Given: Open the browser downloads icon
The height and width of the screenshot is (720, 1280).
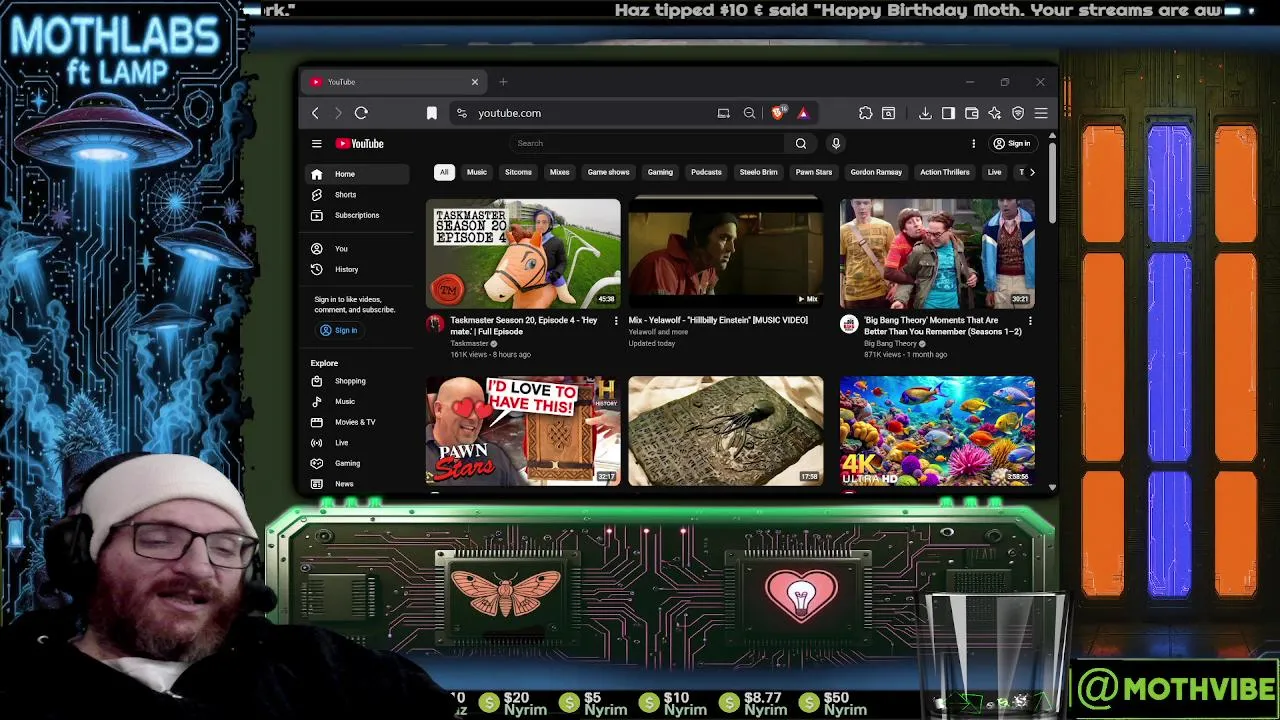Looking at the screenshot, I should click(x=925, y=113).
